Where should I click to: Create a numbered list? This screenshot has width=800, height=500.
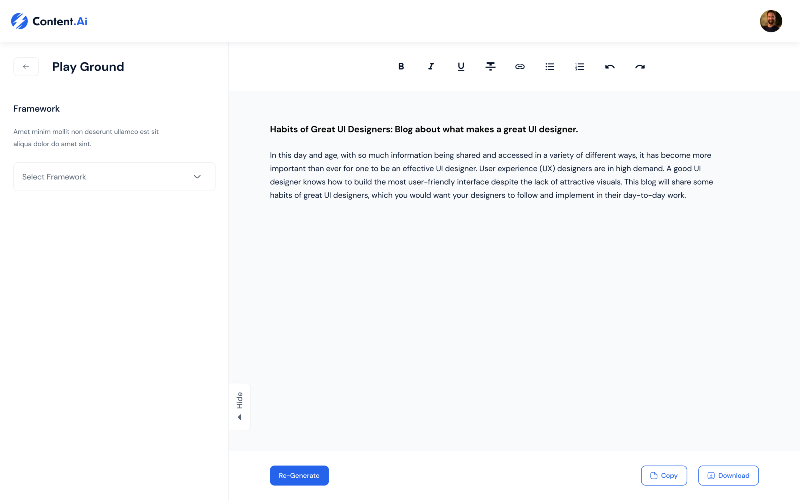[x=580, y=66]
